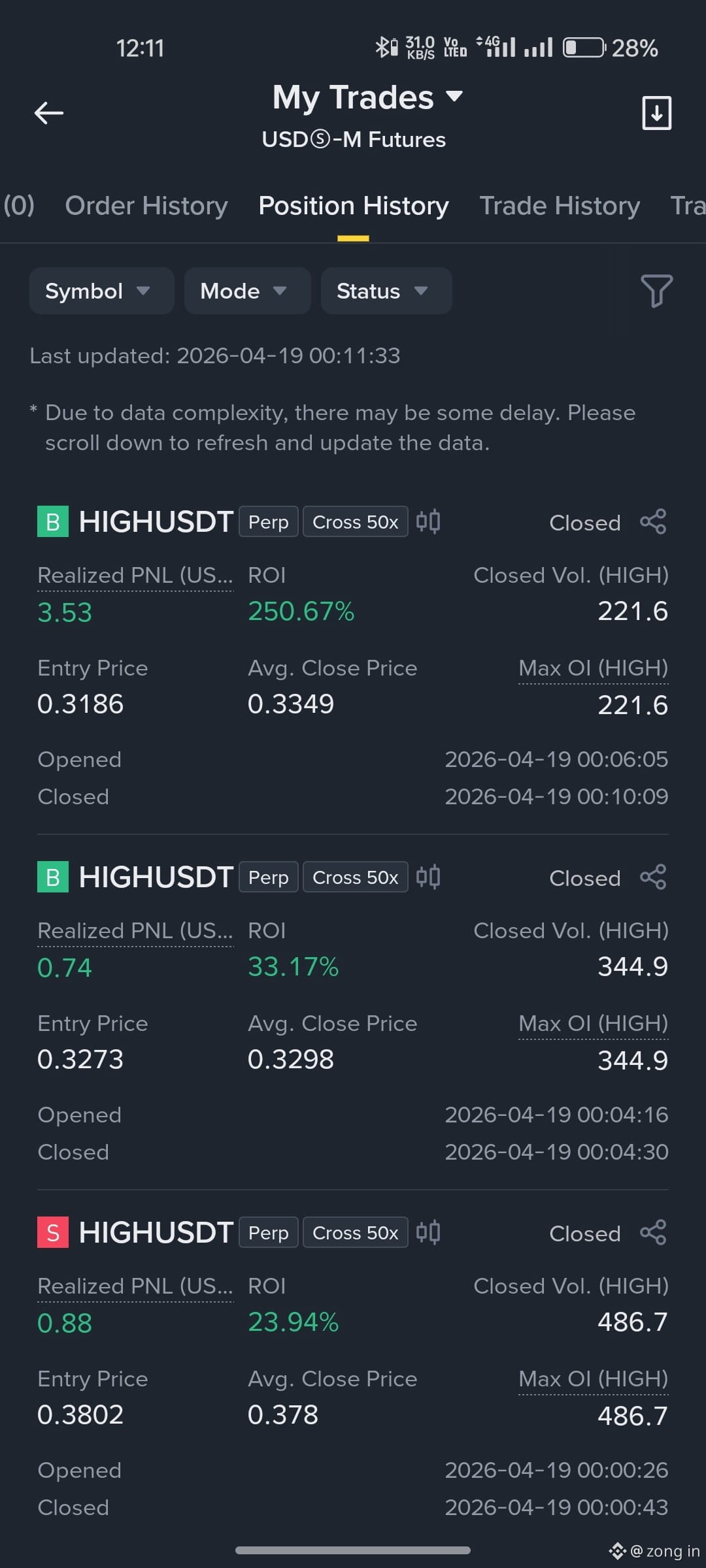Screen dimensions: 706x1568
Task: Select the Position History tab
Action: click(354, 206)
